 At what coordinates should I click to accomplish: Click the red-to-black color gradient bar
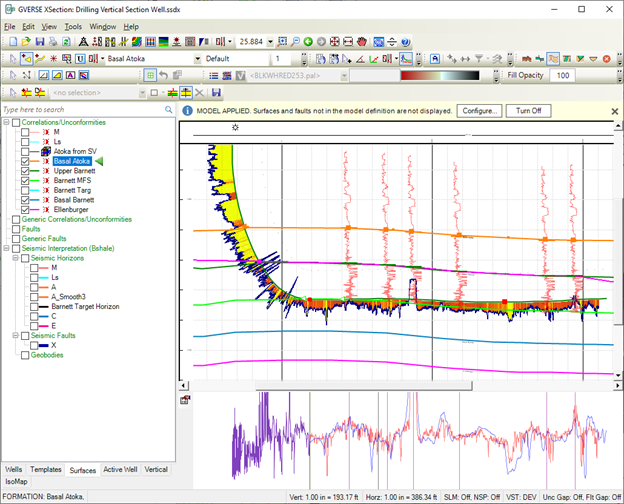click(440, 75)
